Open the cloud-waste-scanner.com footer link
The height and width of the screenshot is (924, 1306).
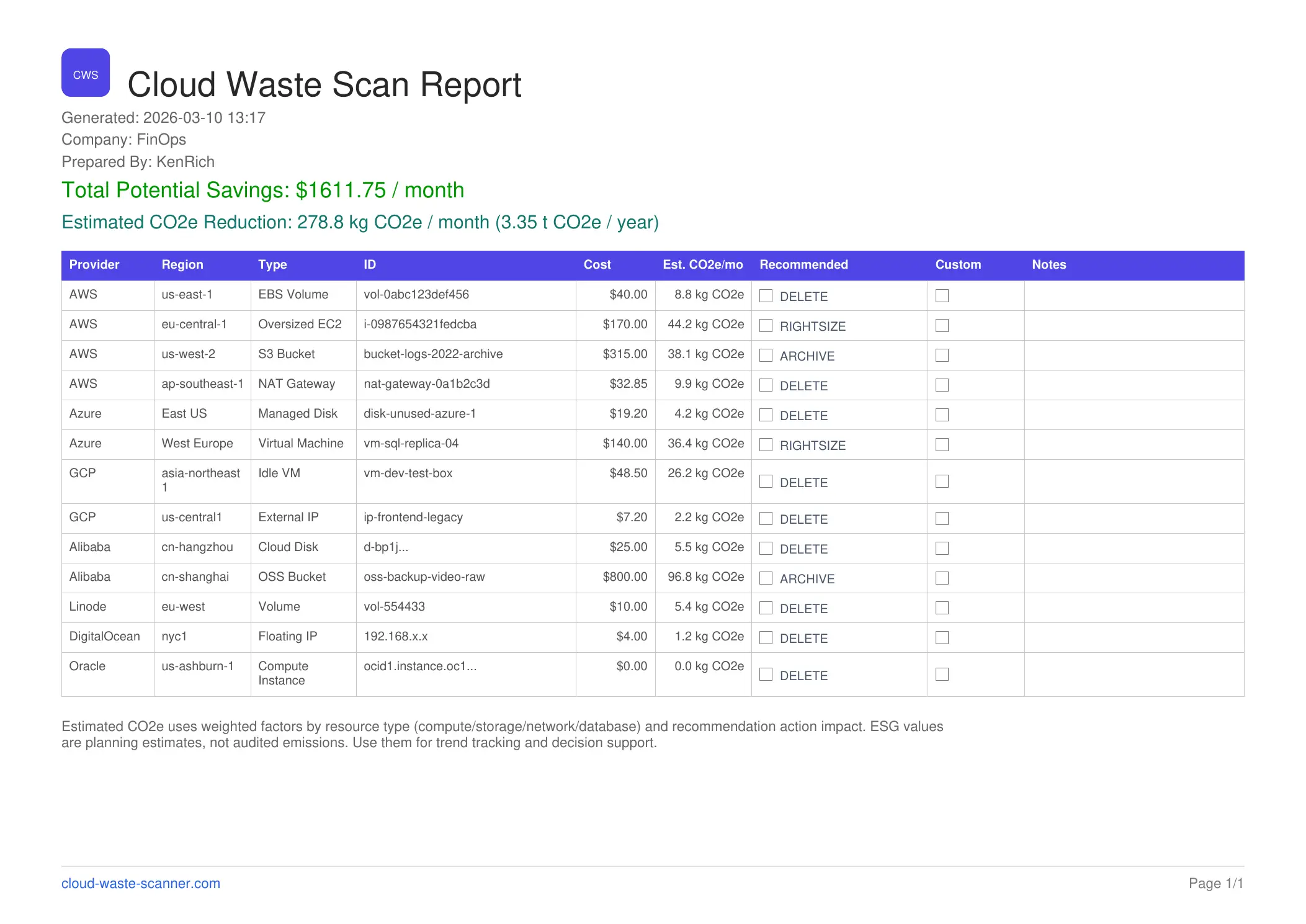point(141,883)
